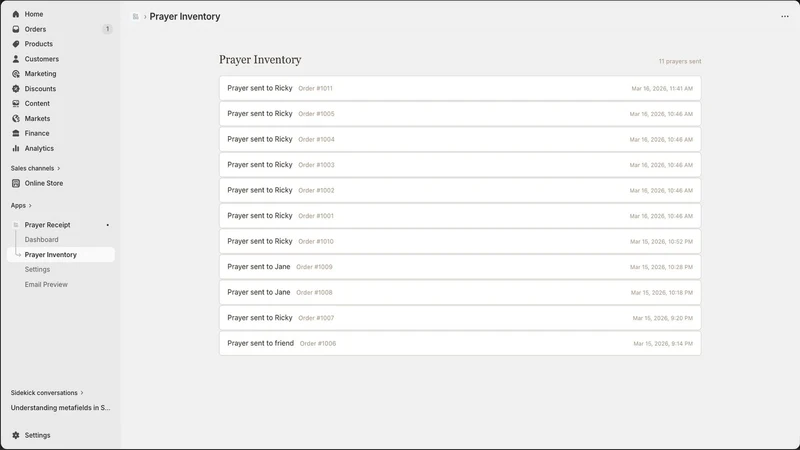800x450 pixels.
Task: Click the Products tag icon
Action: (16, 44)
